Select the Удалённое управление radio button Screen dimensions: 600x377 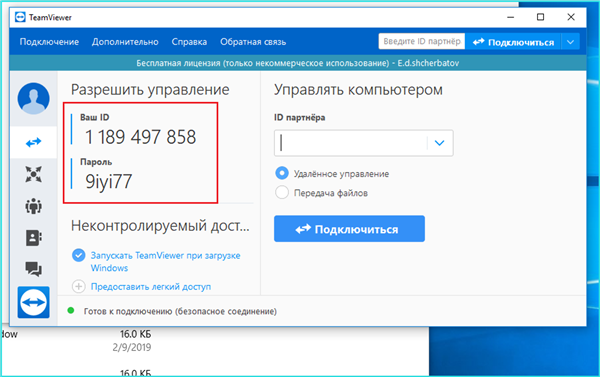[x=282, y=173]
